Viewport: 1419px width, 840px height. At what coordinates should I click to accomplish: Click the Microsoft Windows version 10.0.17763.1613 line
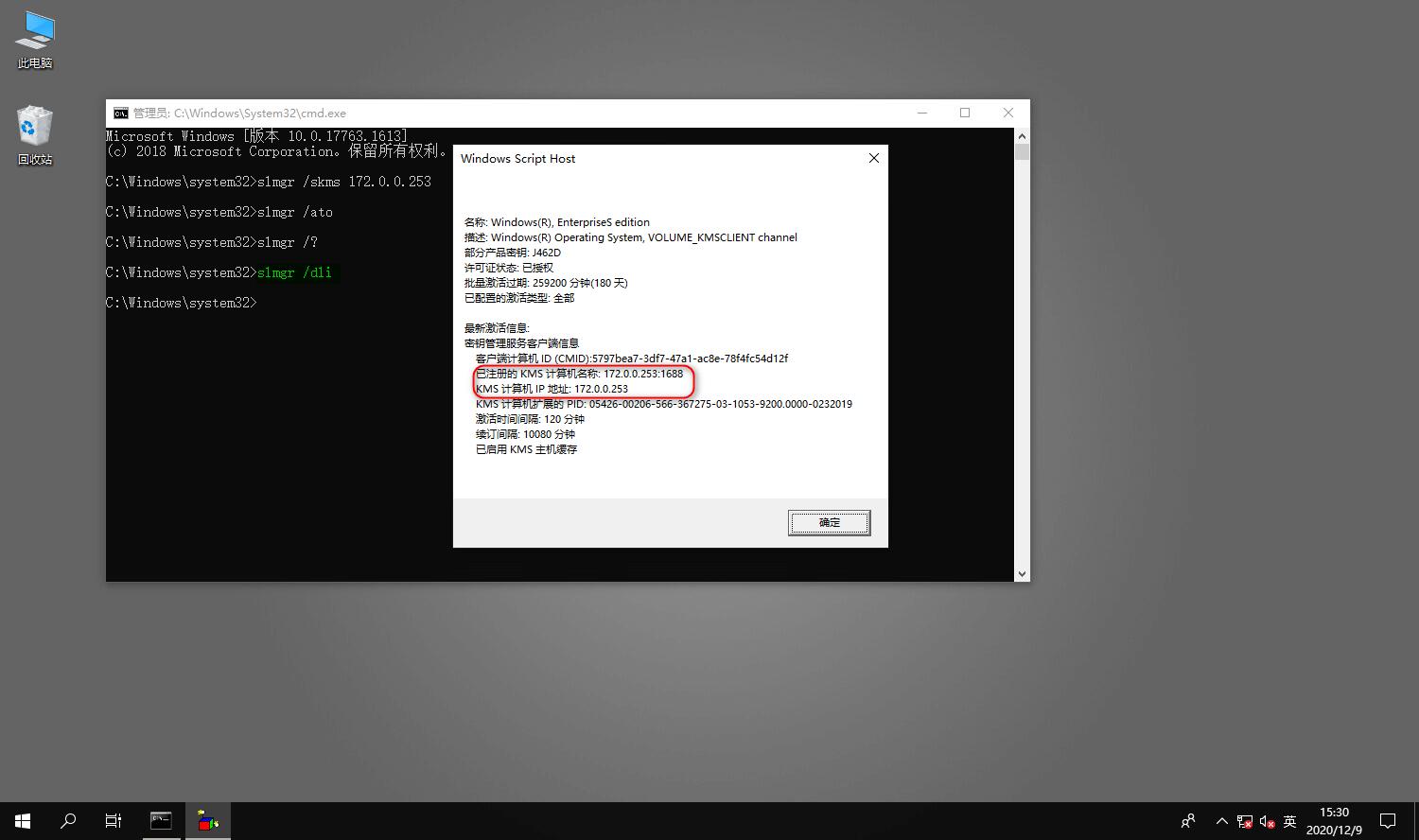pos(257,135)
